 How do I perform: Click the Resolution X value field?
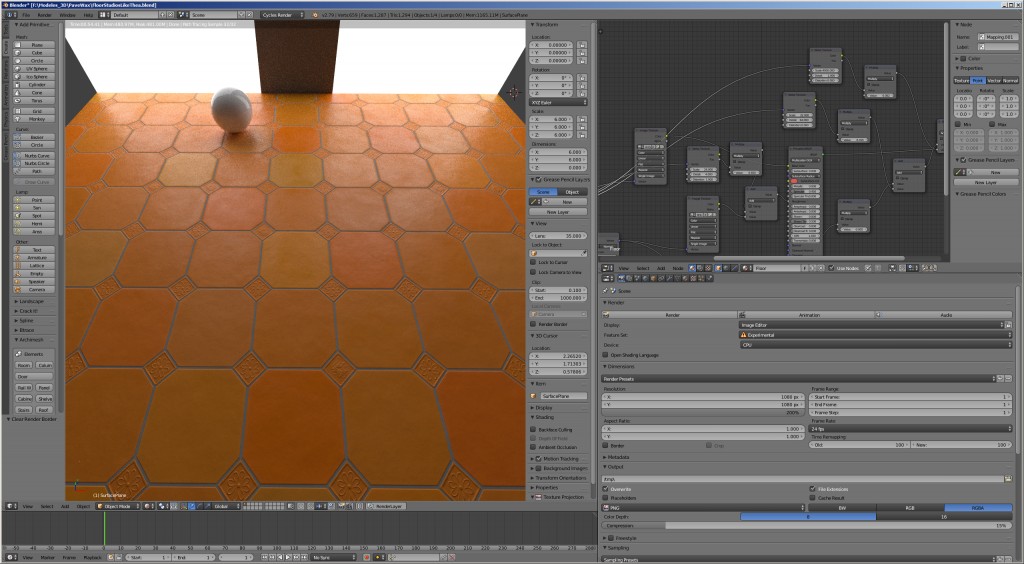(x=703, y=396)
